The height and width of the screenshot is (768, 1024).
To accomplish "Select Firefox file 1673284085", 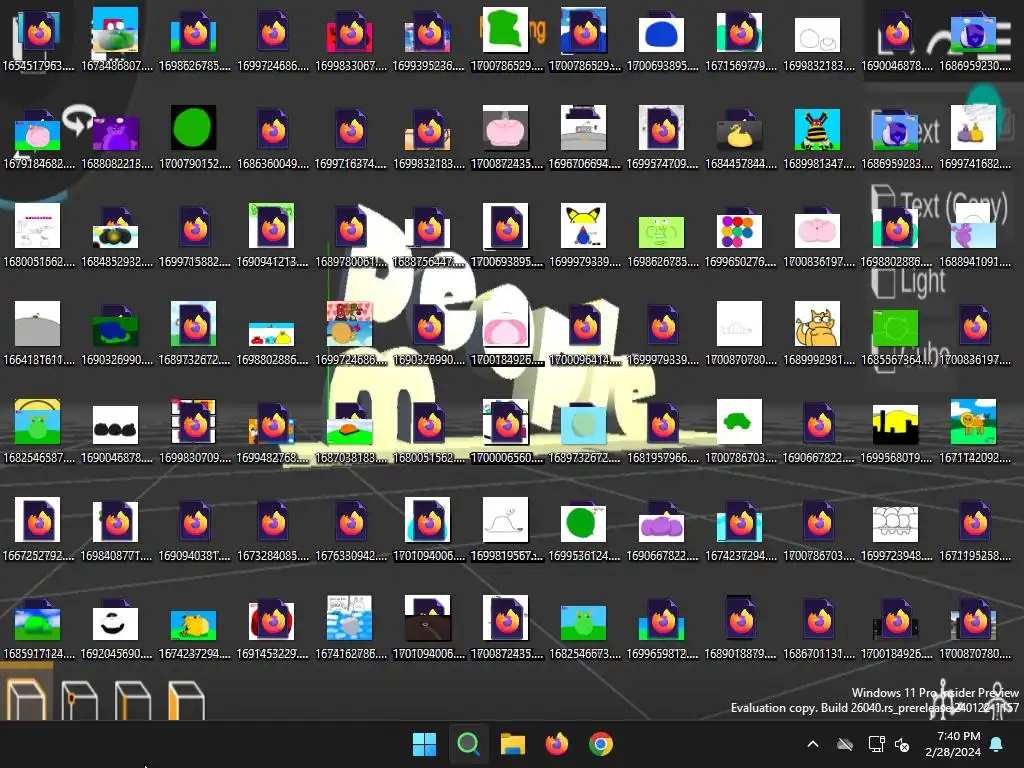I will pos(273,529).
